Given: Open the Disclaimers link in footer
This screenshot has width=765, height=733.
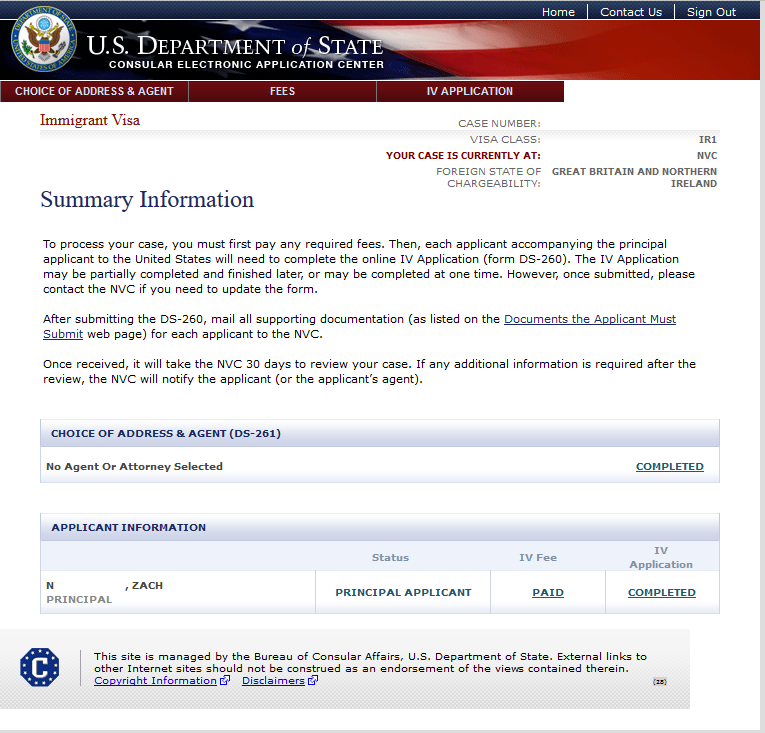Looking at the screenshot, I should pyautogui.click(x=273, y=680).
